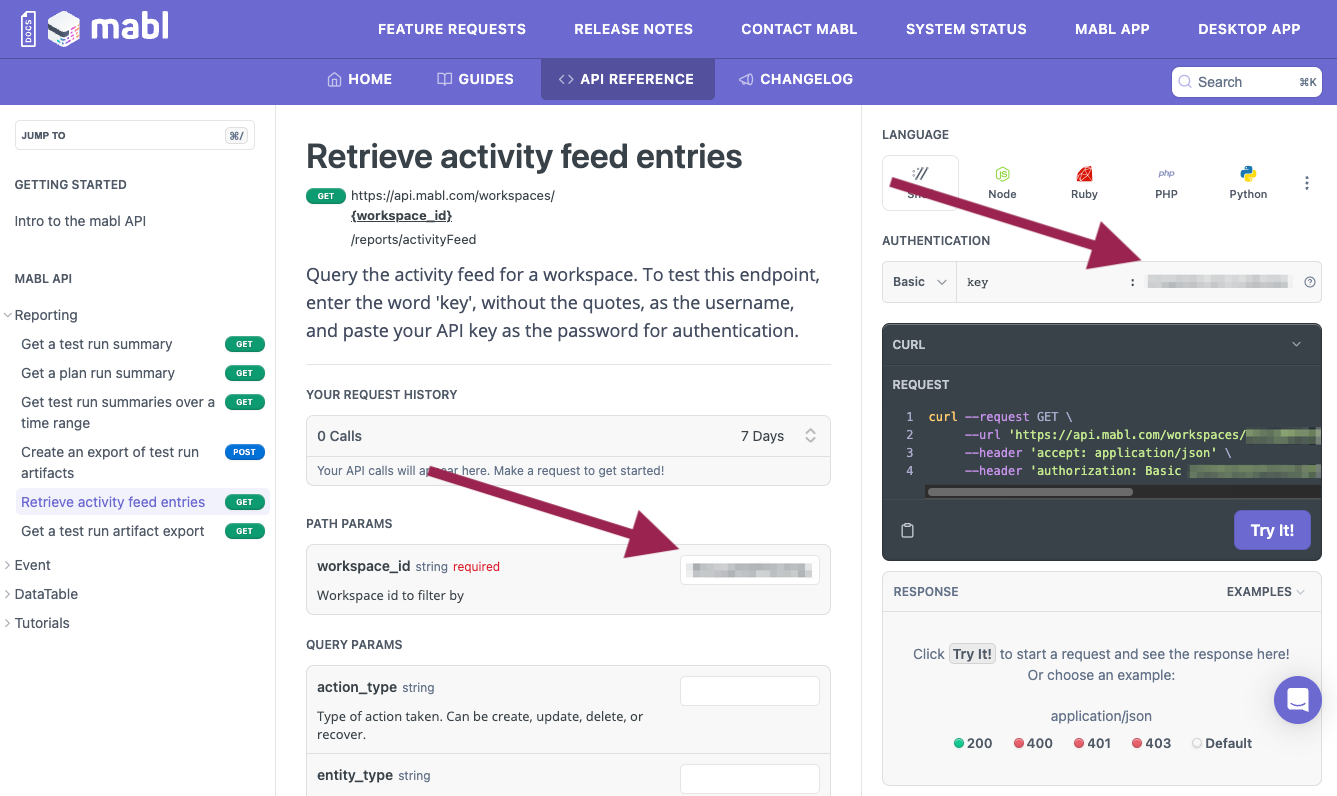Open more languages three-dot menu
The height and width of the screenshot is (796, 1337).
(x=1307, y=183)
